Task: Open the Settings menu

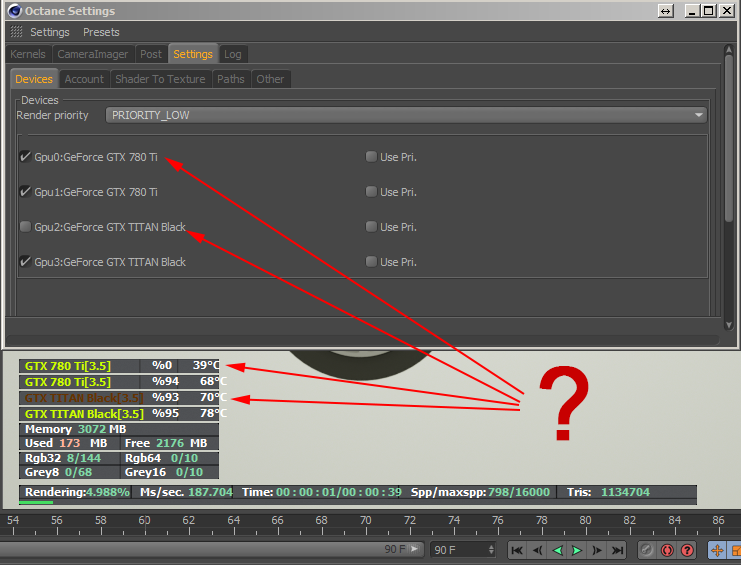Action: [x=50, y=32]
